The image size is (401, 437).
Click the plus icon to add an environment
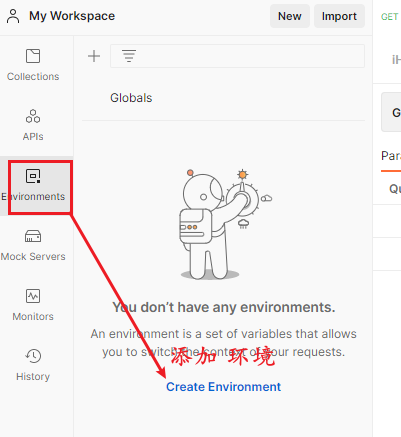tap(94, 56)
